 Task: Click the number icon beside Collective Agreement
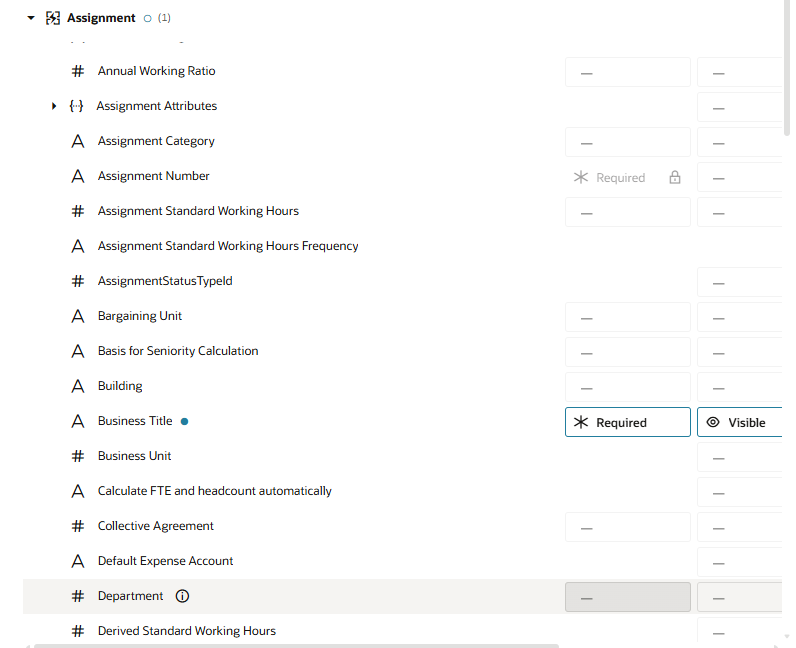[78, 527]
